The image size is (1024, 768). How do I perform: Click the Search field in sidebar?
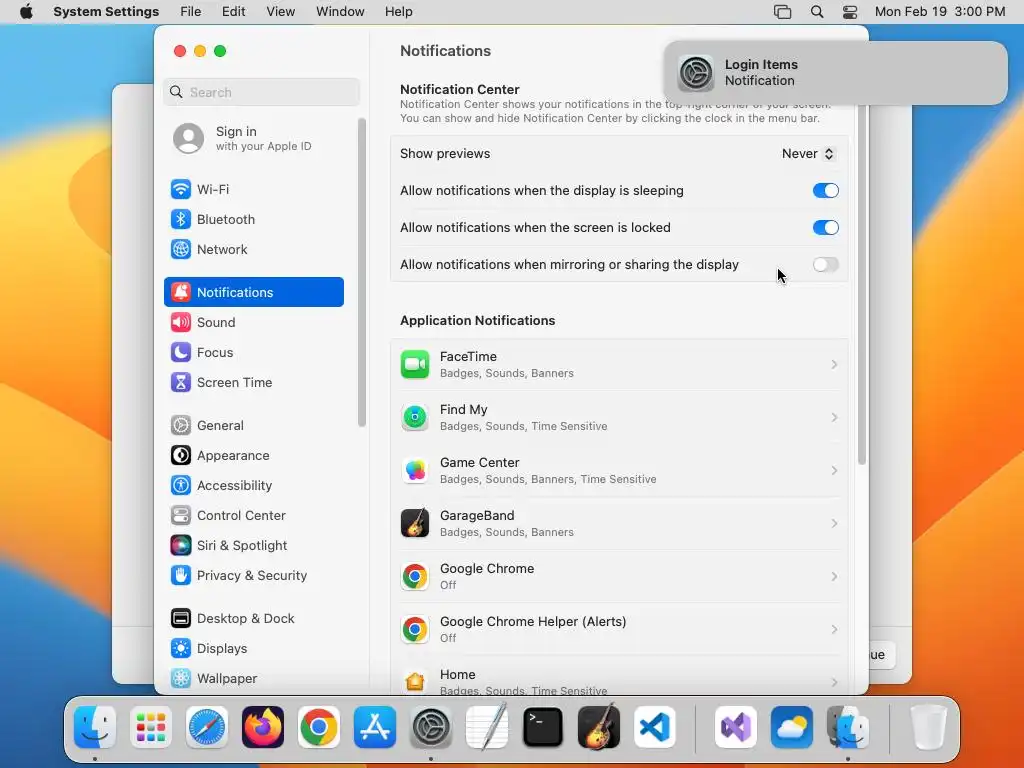(261, 92)
